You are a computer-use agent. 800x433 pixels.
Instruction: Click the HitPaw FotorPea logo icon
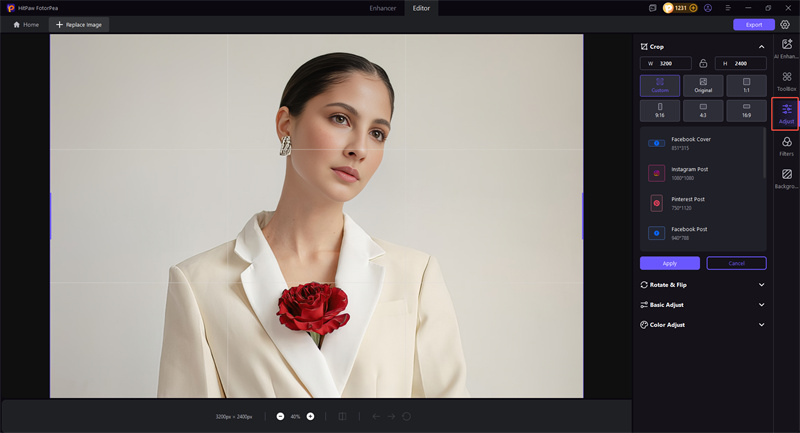[x=11, y=8]
